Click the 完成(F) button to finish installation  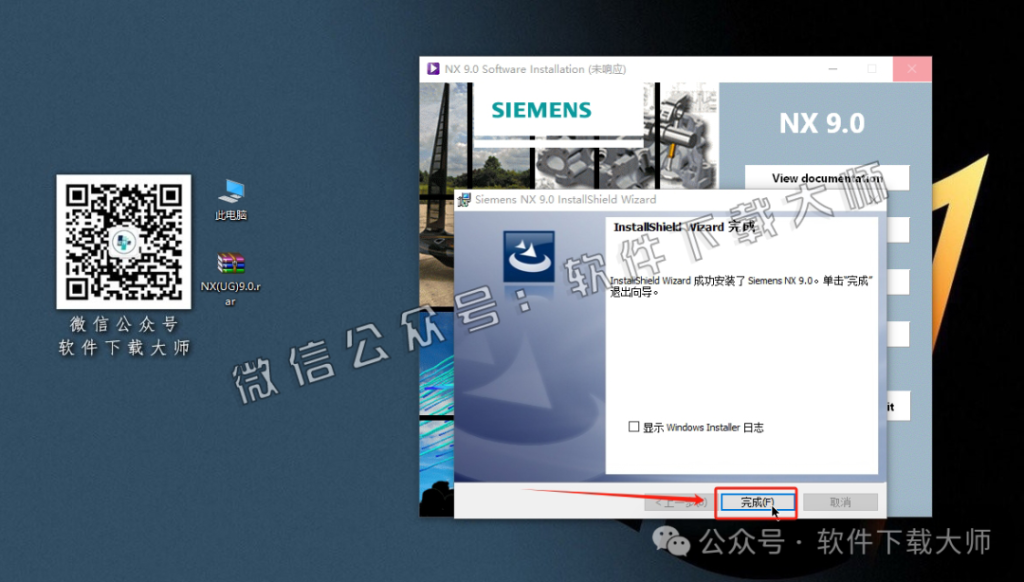pyautogui.click(x=757, y=503)
